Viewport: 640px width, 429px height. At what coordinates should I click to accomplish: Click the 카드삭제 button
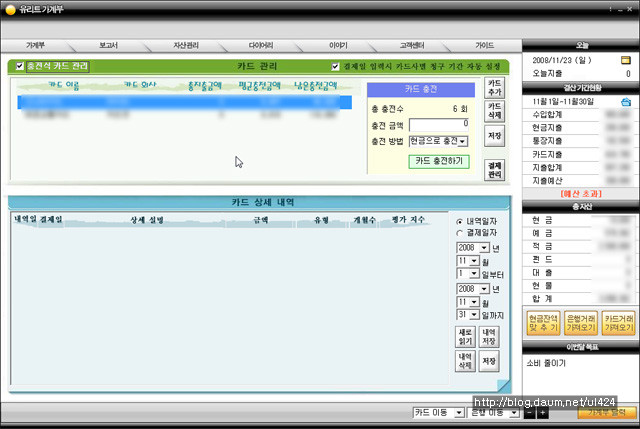tap(494, 111)
